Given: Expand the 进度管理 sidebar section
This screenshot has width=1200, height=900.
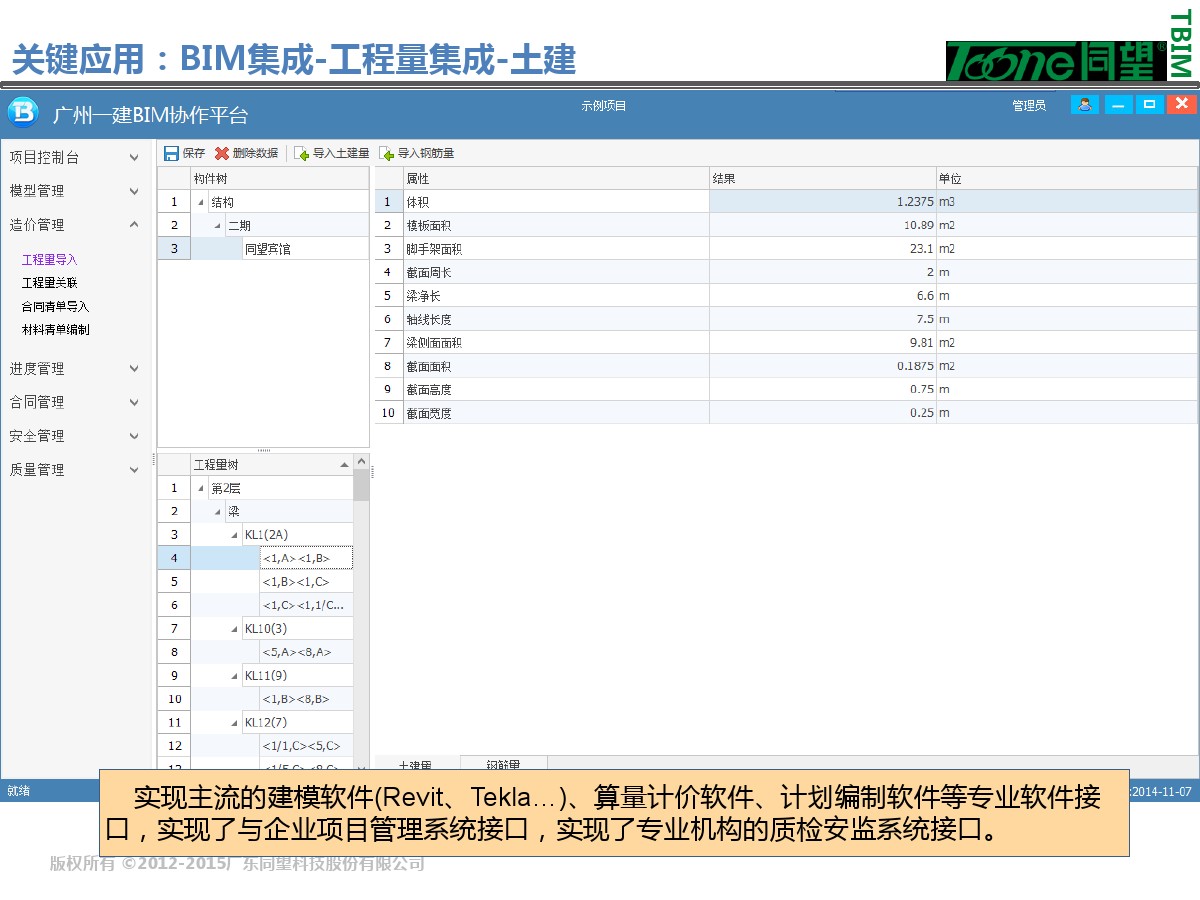Looking at the screenshot, I should click(x=134, y=369).
